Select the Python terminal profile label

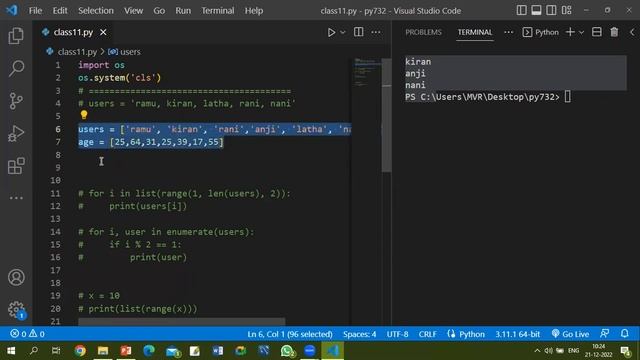(x=547, y=32)
